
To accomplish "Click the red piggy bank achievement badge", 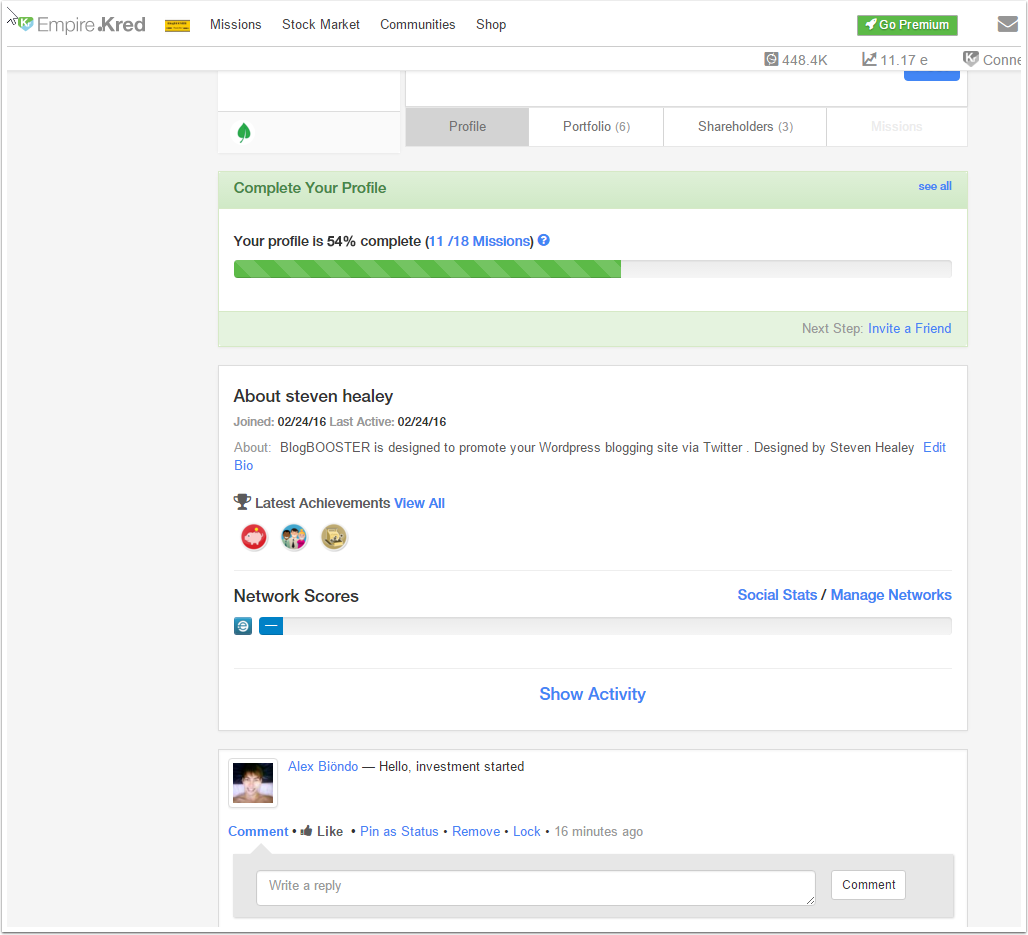I will pos(254,538).
